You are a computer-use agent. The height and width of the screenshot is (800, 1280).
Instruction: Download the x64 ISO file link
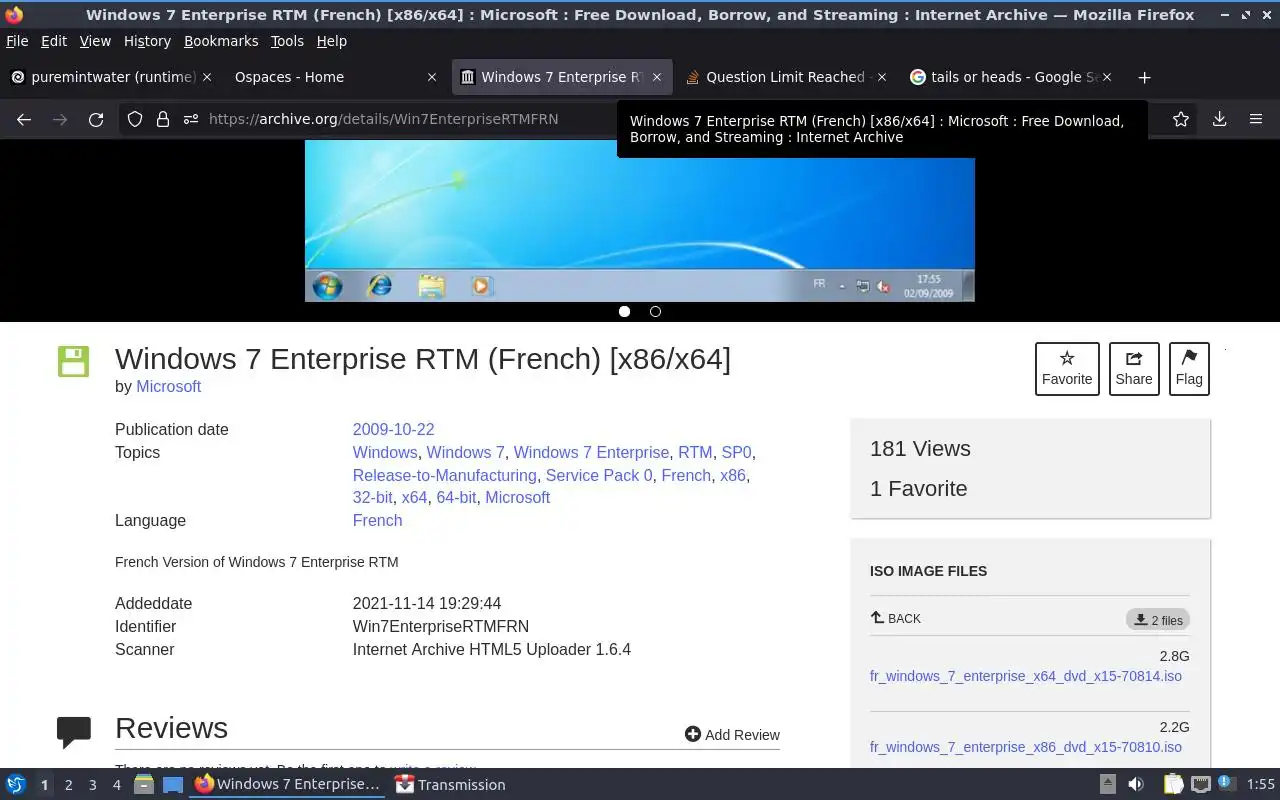pyautogui.click(x=1025, y=676)
